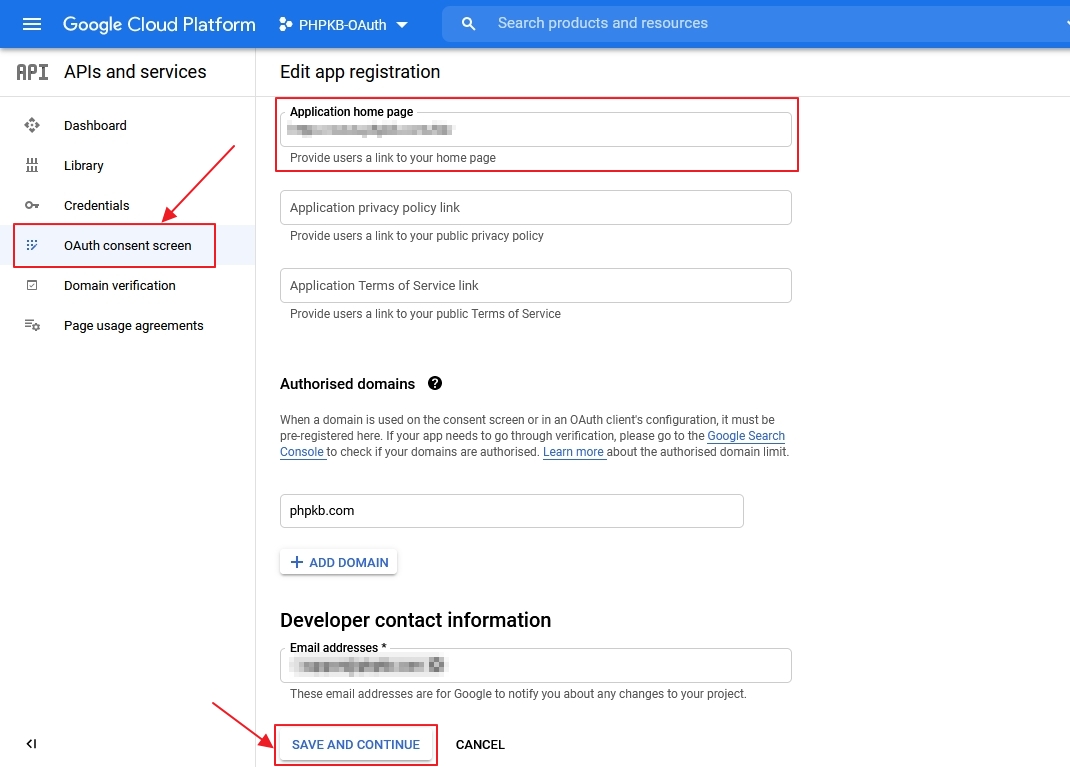Screen dimensions: 1070x767
Task: Select the Domain verification checkmark icon
Action: [31, 285]
